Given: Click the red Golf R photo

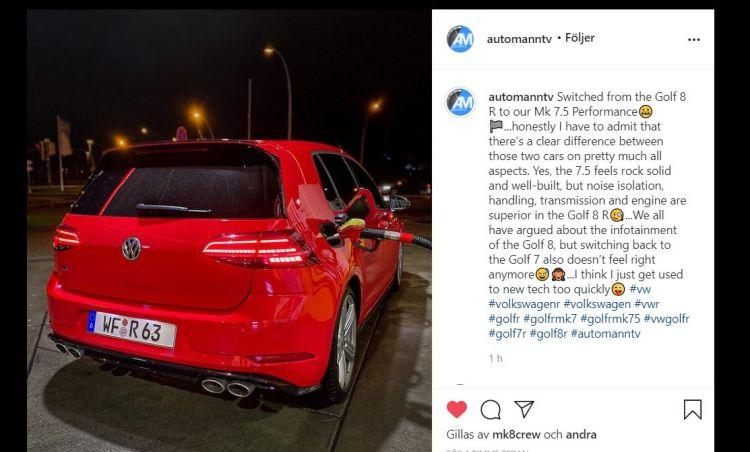Looking at the screenshot, I should [229, 231].
